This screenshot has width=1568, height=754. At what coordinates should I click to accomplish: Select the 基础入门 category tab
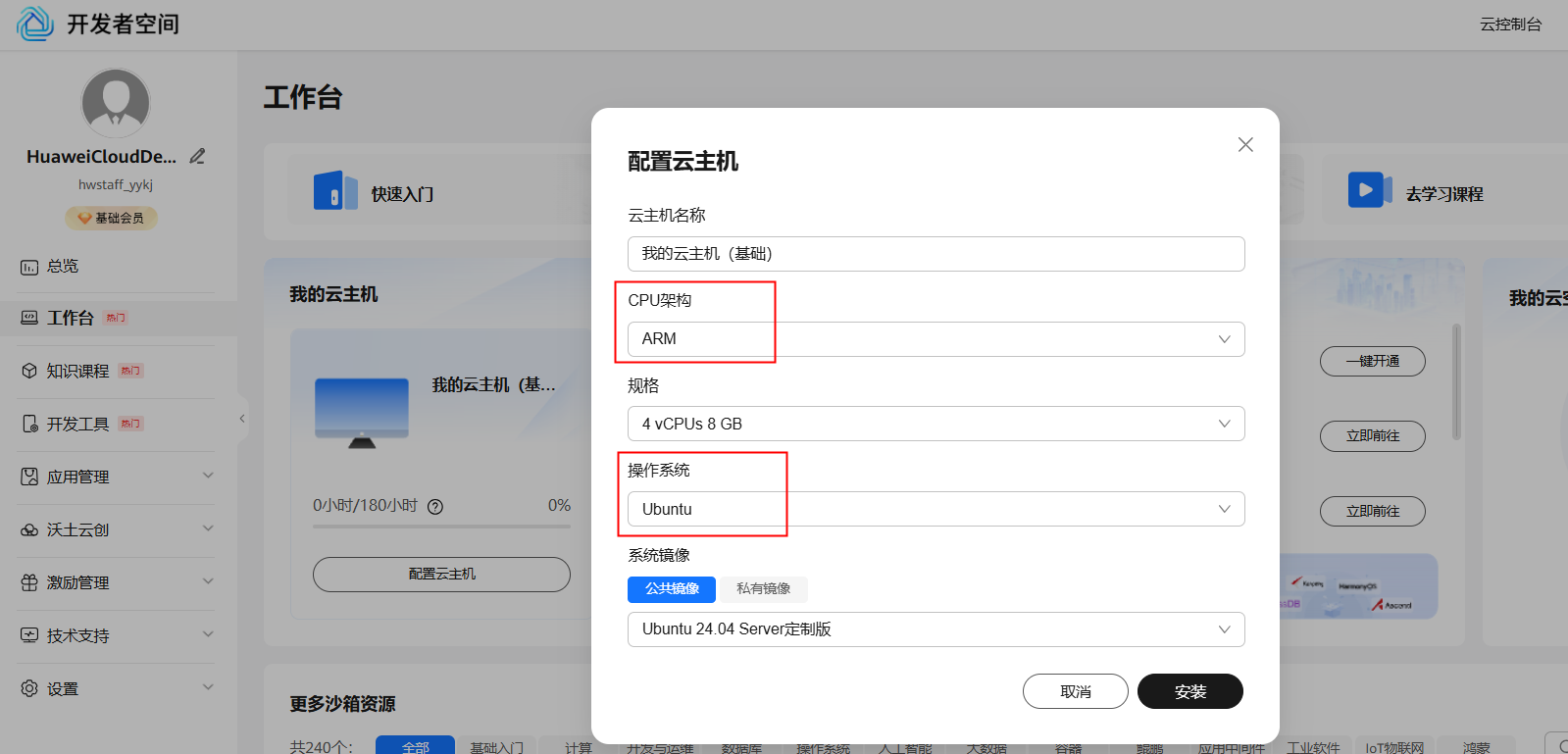[x=496, y=747]
